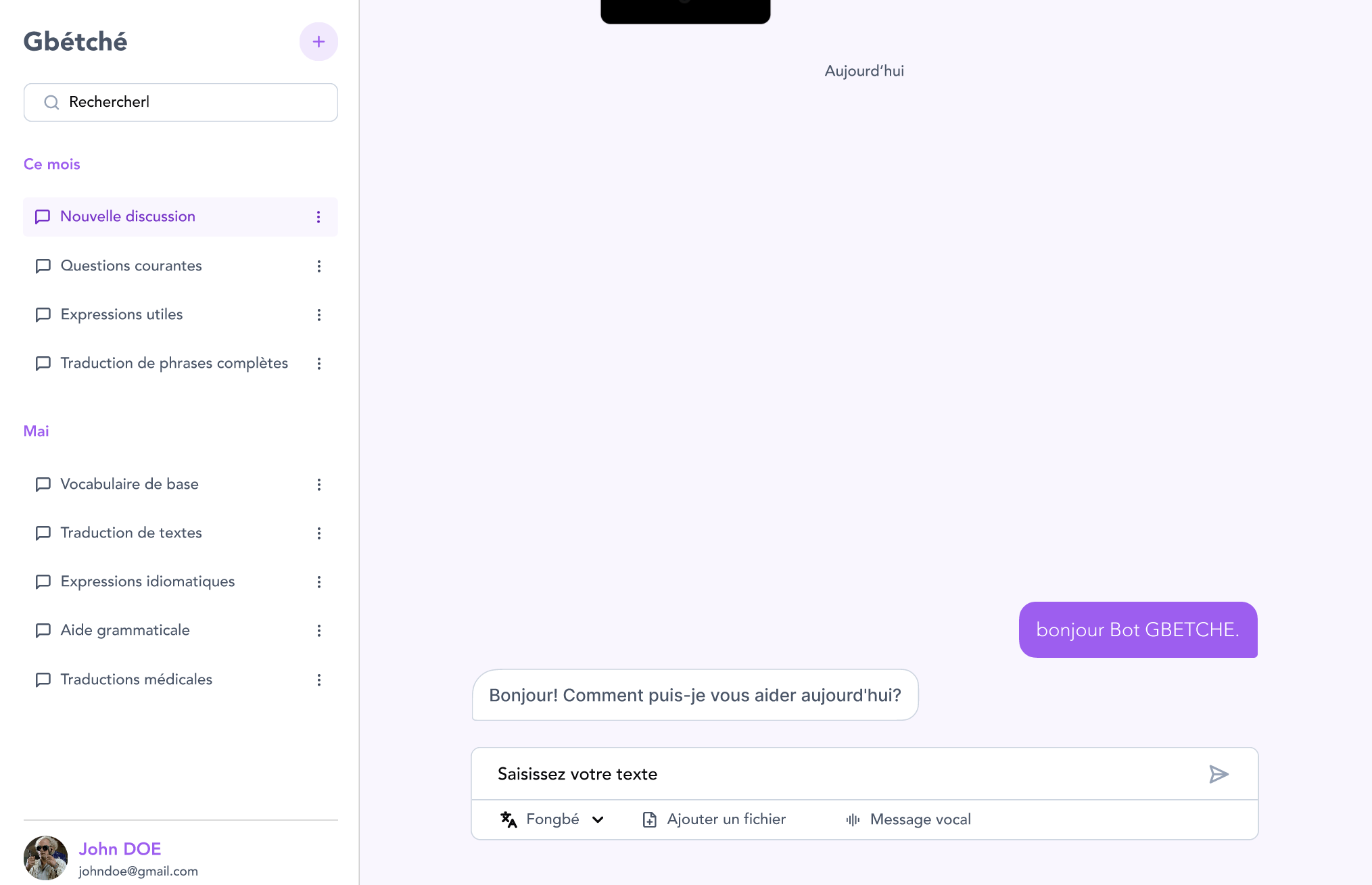
Task: Click John DOE profile avatar
Action: click(x=45, y=858)
